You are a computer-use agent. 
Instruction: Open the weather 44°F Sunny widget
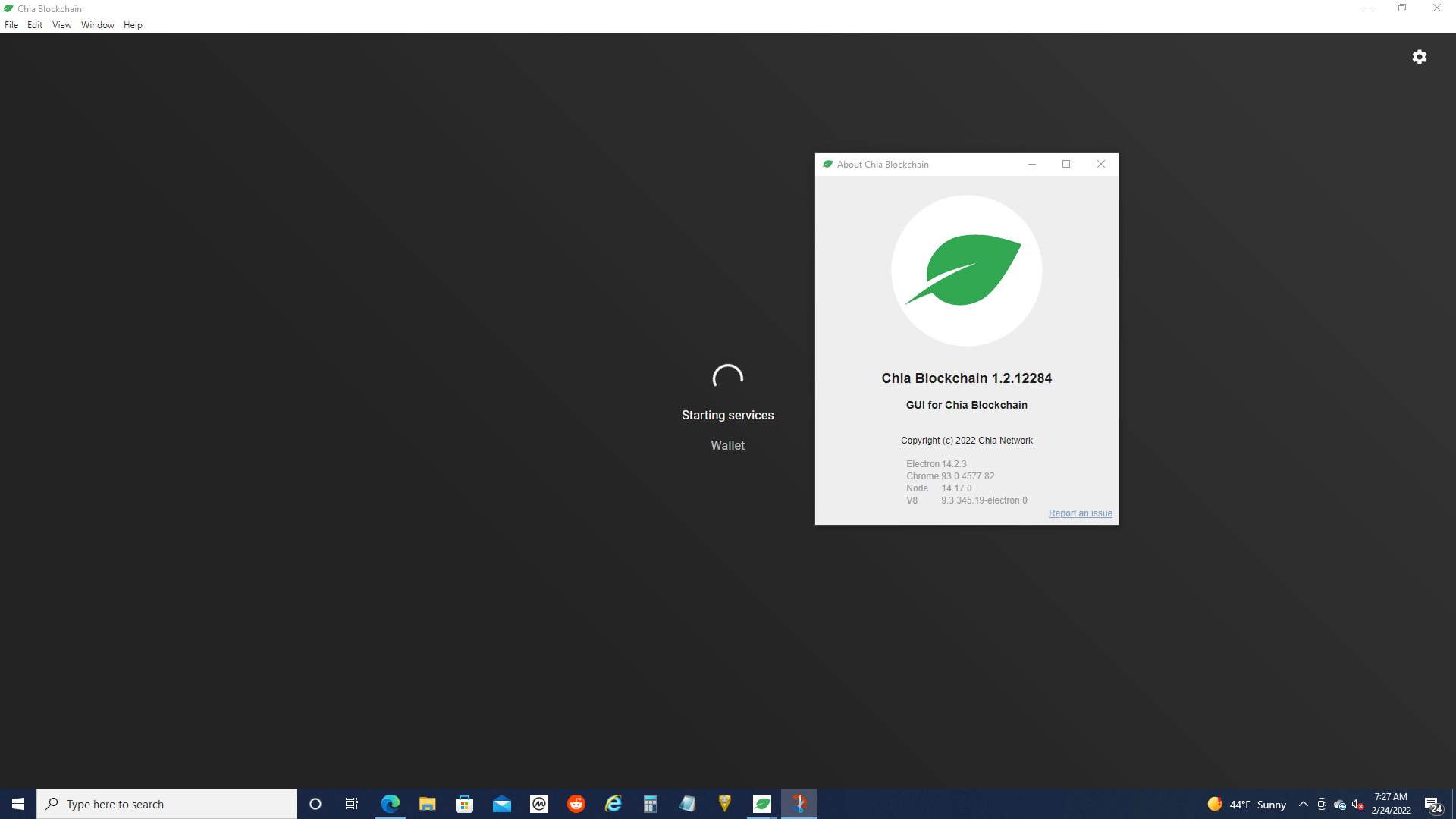tap(1247, 804)
